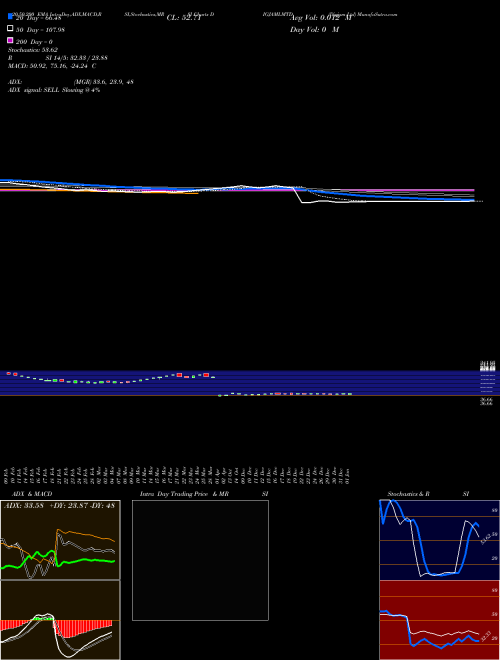
Task: Click the 'ADX signal: SELL Slowing' line
Action: [54, 90]
